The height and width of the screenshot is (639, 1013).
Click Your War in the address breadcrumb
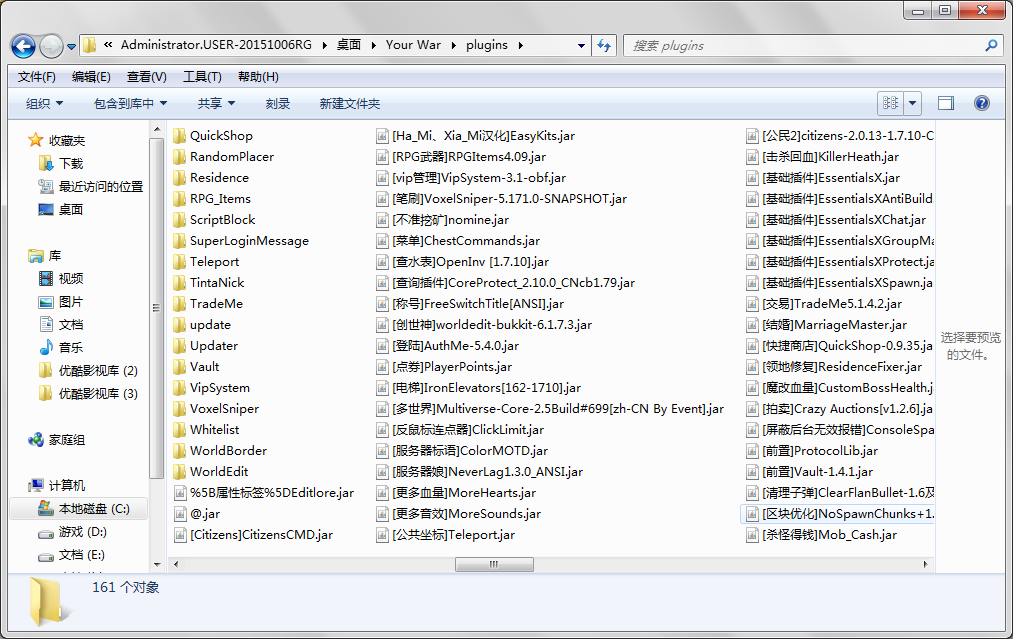(413, 45)
